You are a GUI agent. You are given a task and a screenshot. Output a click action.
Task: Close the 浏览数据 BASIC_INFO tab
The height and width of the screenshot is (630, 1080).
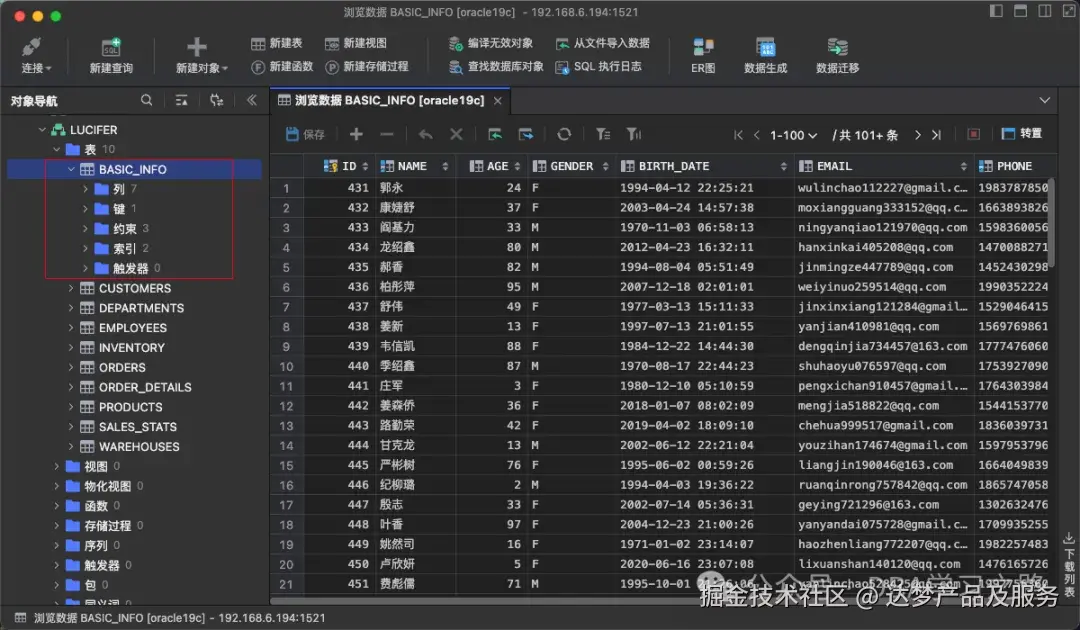497,101
